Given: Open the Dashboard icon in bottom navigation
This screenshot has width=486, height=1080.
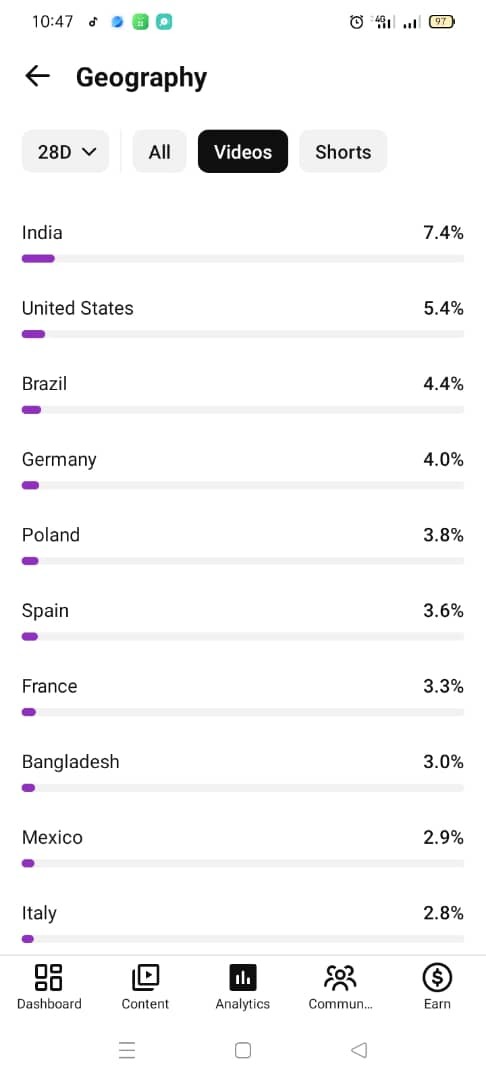Looking at the screenshot, I should (x=49, y=977).
